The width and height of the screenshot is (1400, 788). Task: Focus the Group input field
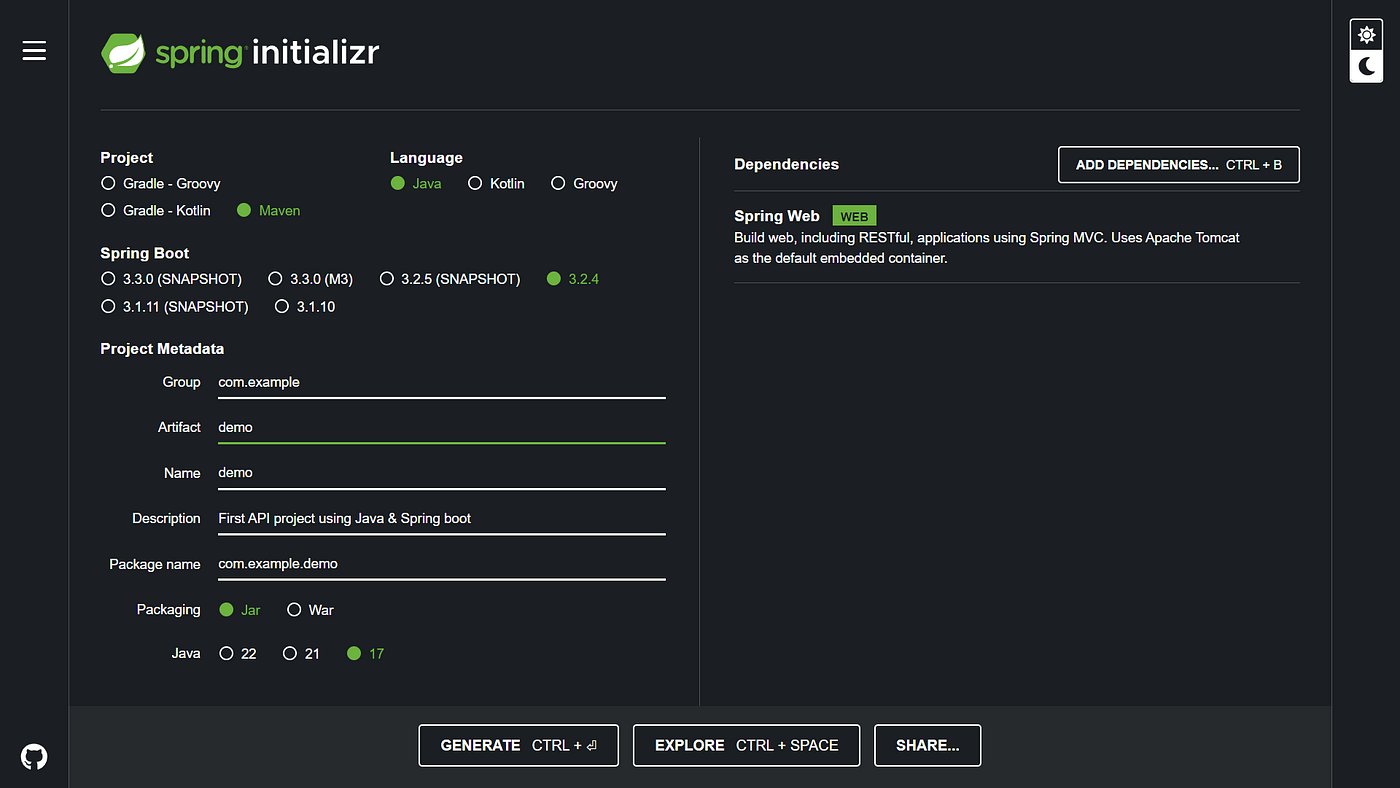(x=442, y=382)
